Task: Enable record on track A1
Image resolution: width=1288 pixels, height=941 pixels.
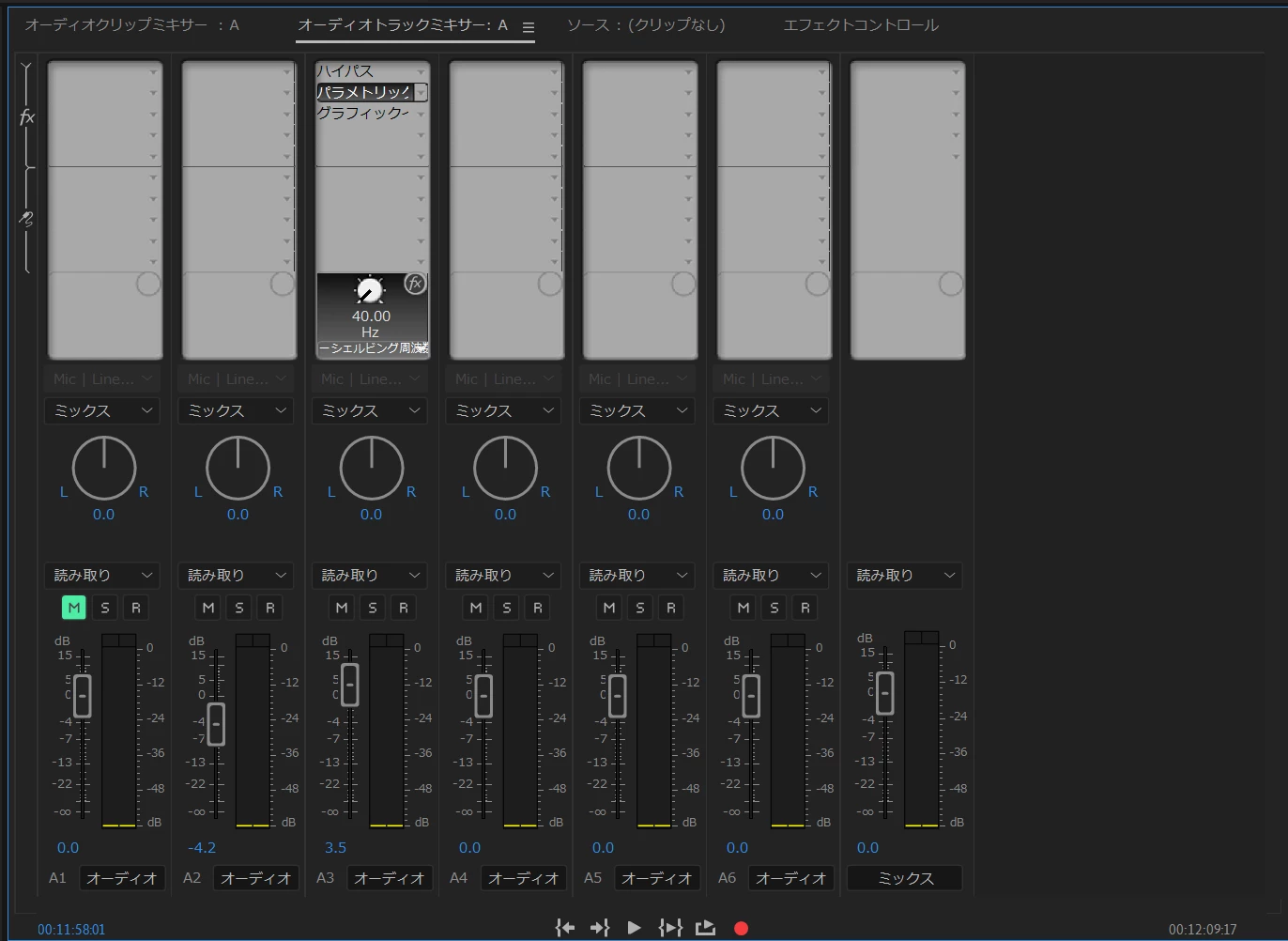Action: [x=136, y=608]
